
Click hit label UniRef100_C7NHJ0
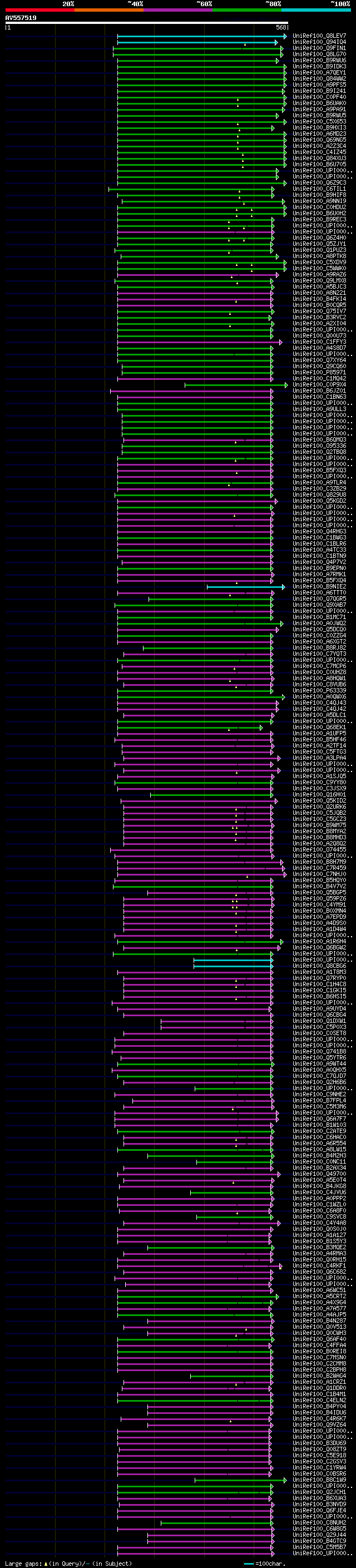pyautogui.click(x=319, y=874)
